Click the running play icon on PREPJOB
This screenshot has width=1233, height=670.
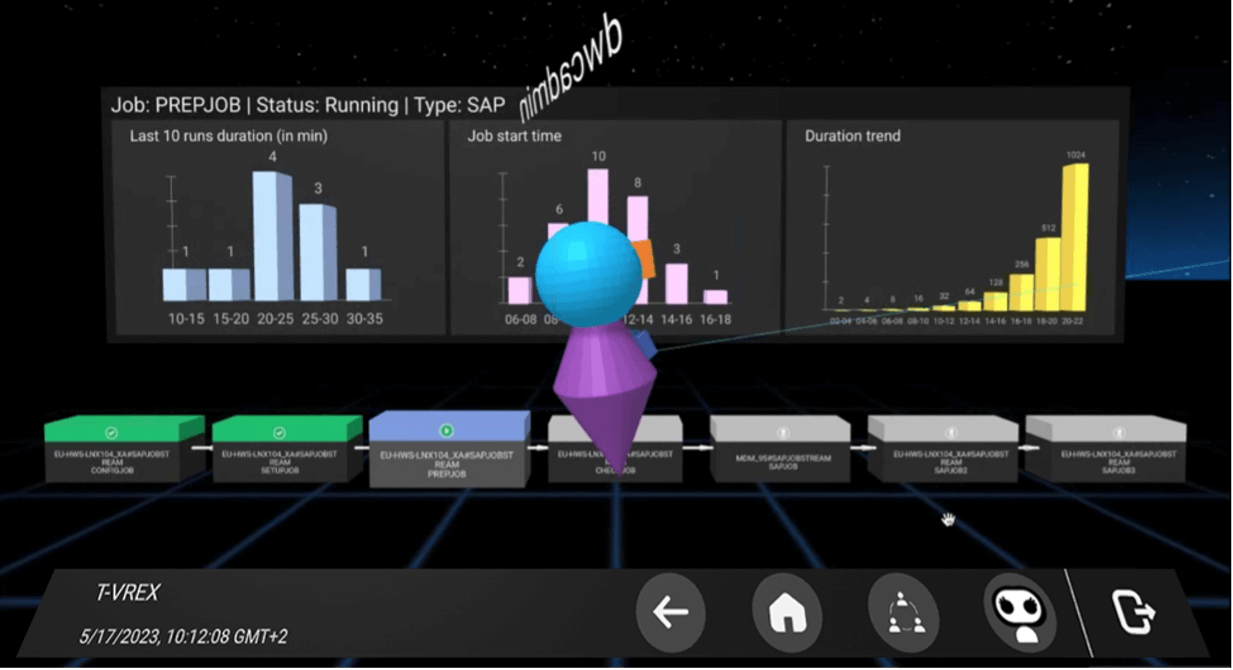(x=447, y=431)
